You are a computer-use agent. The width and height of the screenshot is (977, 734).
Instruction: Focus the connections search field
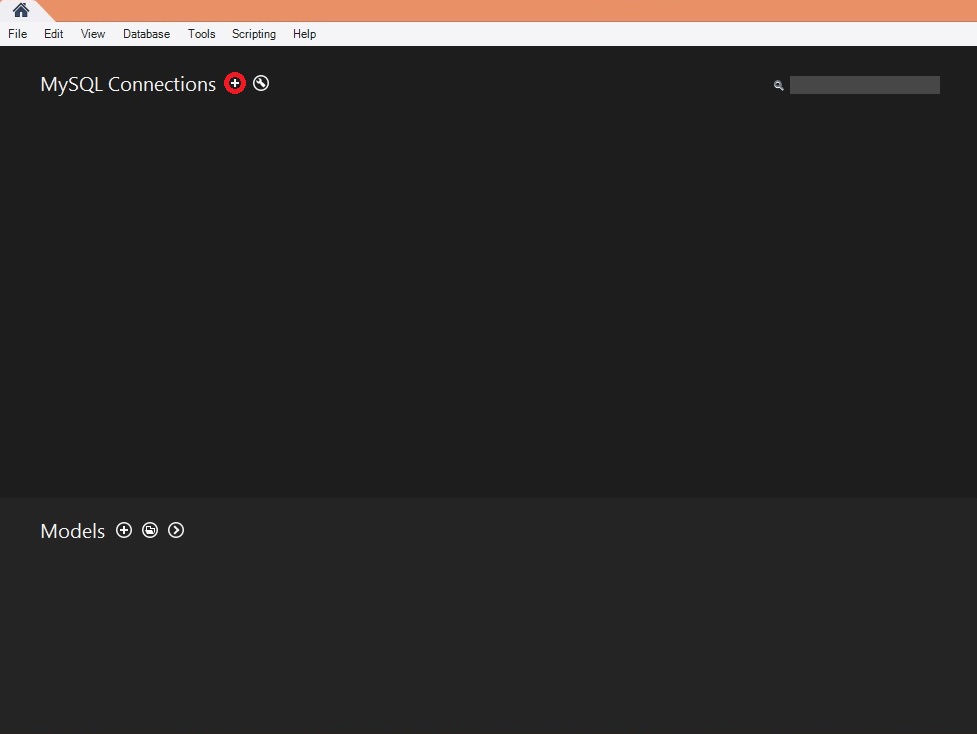tap(865, 85)
